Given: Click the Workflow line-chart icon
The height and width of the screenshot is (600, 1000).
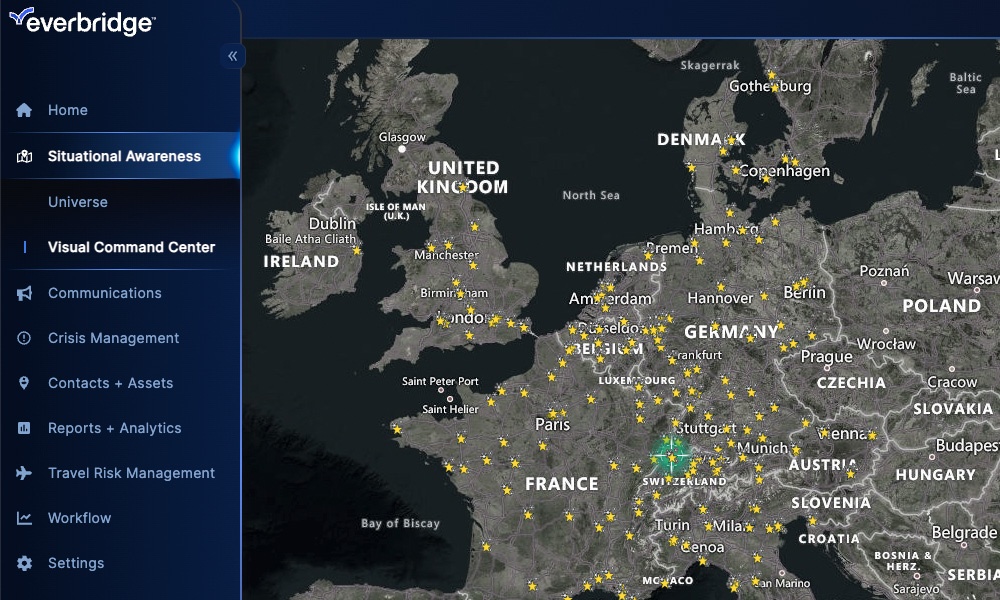Looking at the screenshot, I should pos(24,518).
